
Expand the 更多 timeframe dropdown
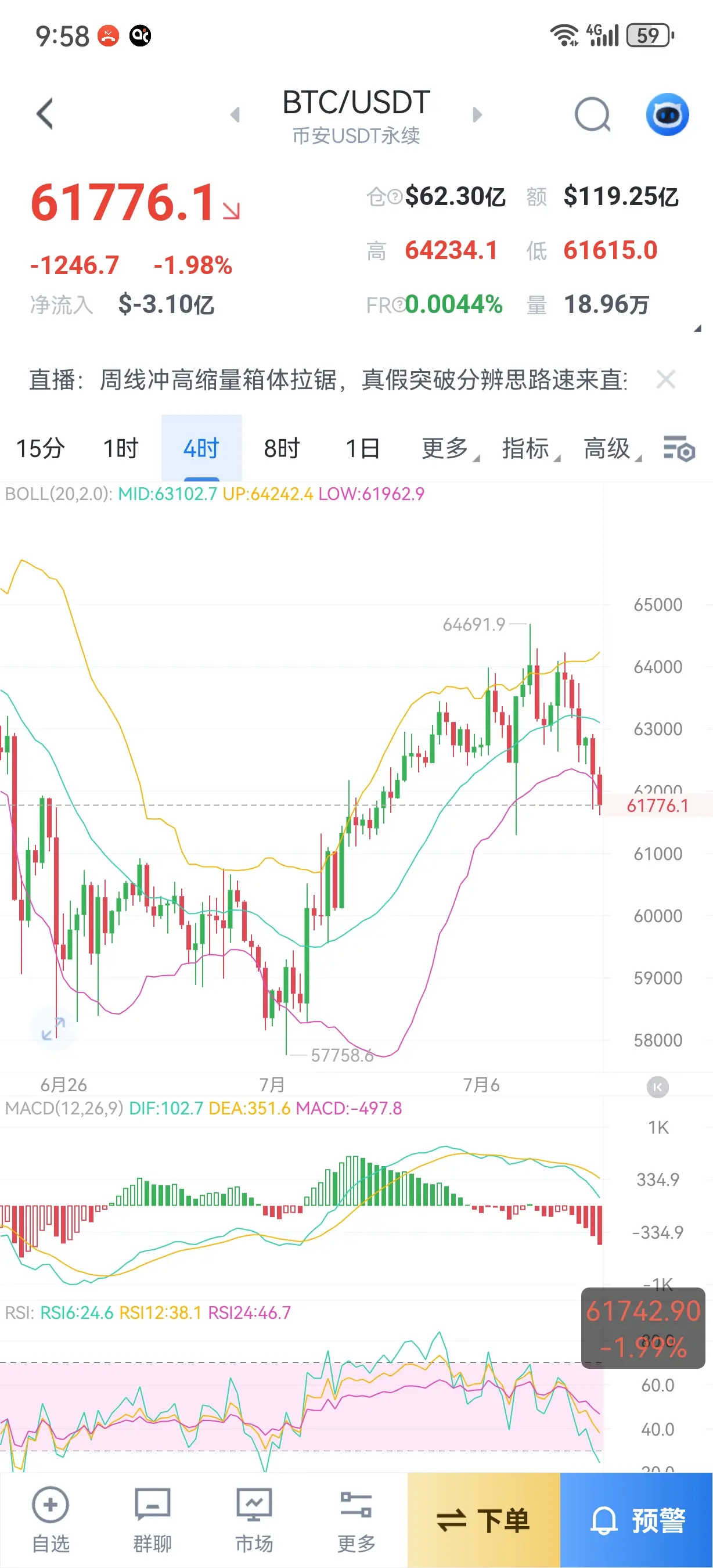click(x=449, y=449)
